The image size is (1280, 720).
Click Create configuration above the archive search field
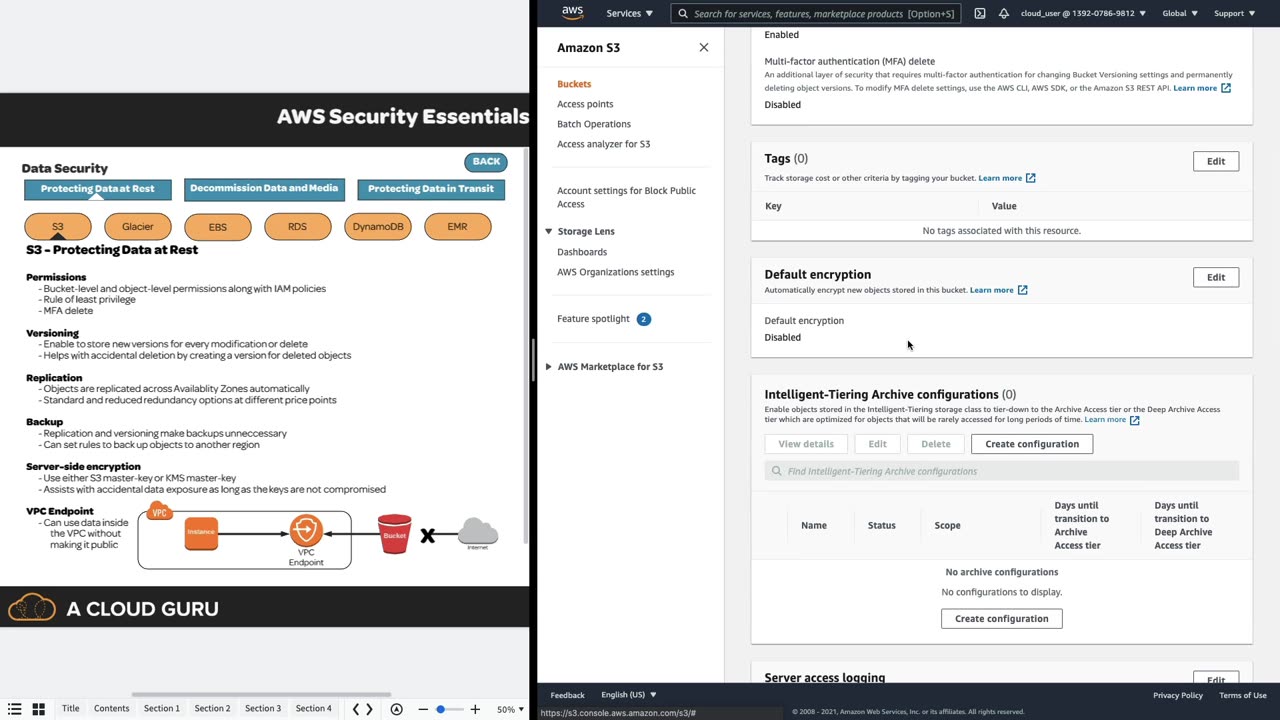[x=1032, y=444]
